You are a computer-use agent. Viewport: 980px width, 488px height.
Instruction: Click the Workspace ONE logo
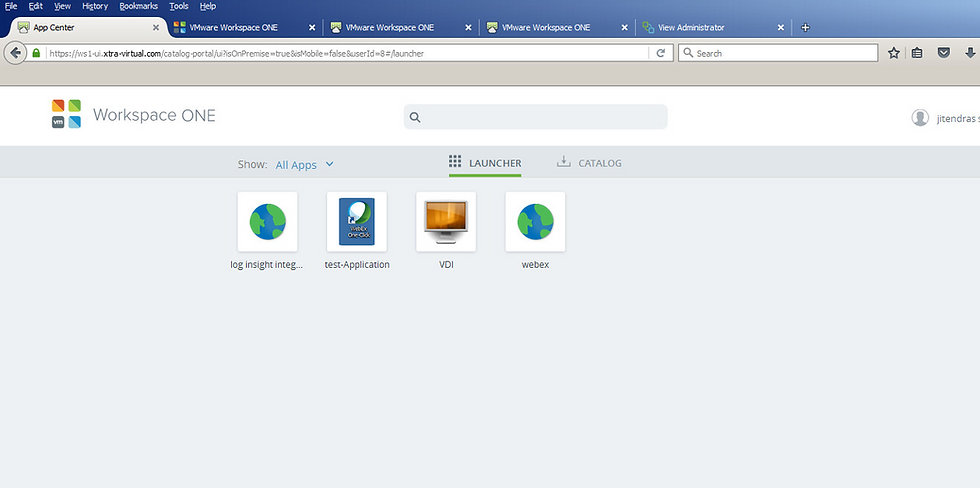66,114
